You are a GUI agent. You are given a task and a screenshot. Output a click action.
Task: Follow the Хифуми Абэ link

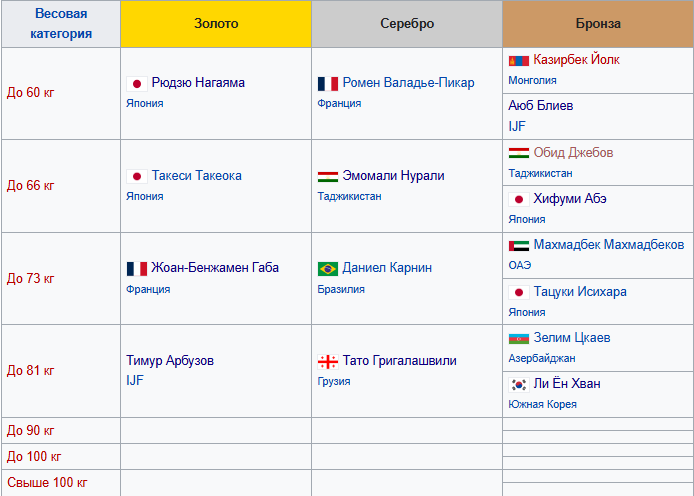click(x=570, y=199)
